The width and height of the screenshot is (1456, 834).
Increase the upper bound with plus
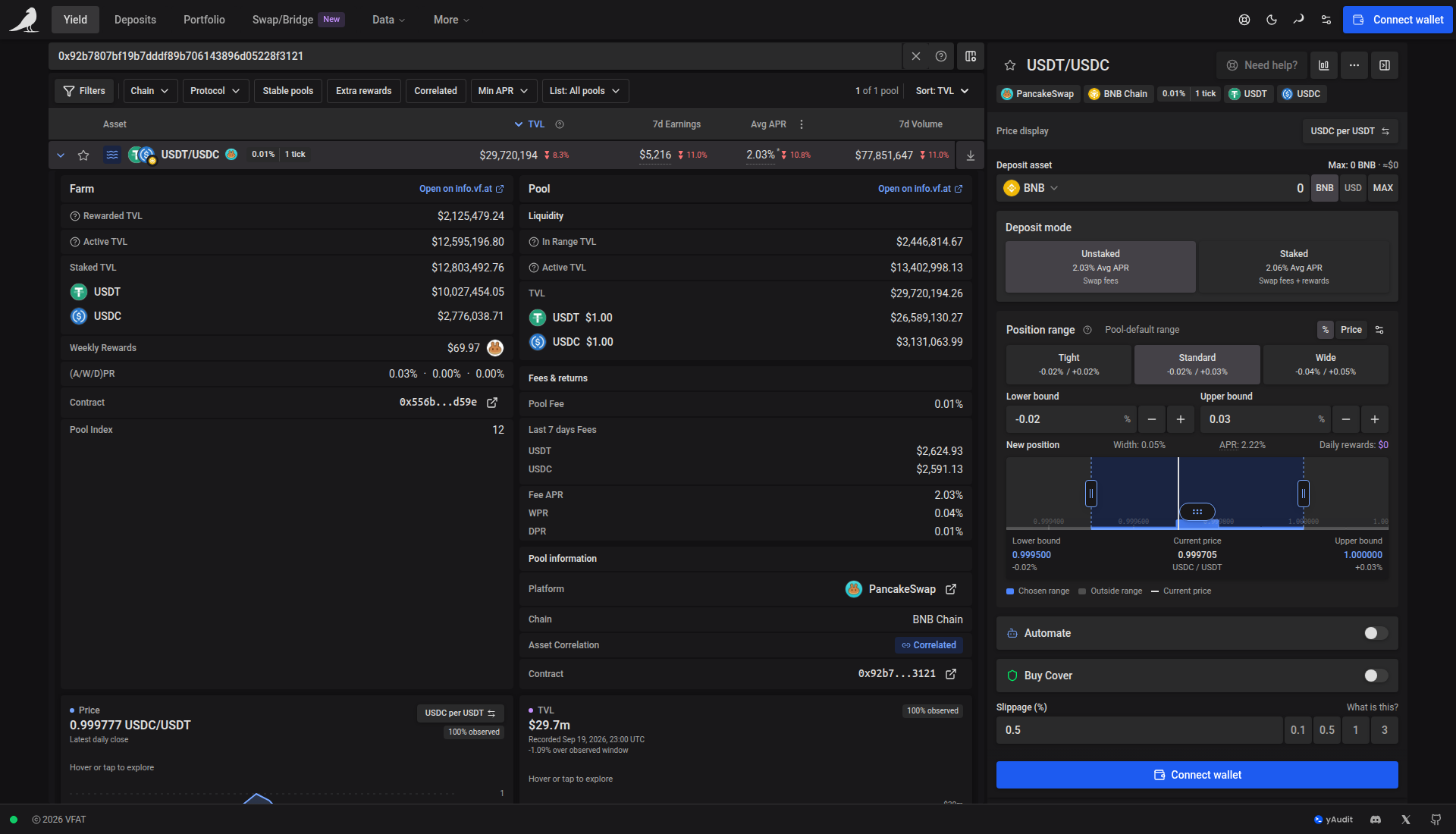1375,419
